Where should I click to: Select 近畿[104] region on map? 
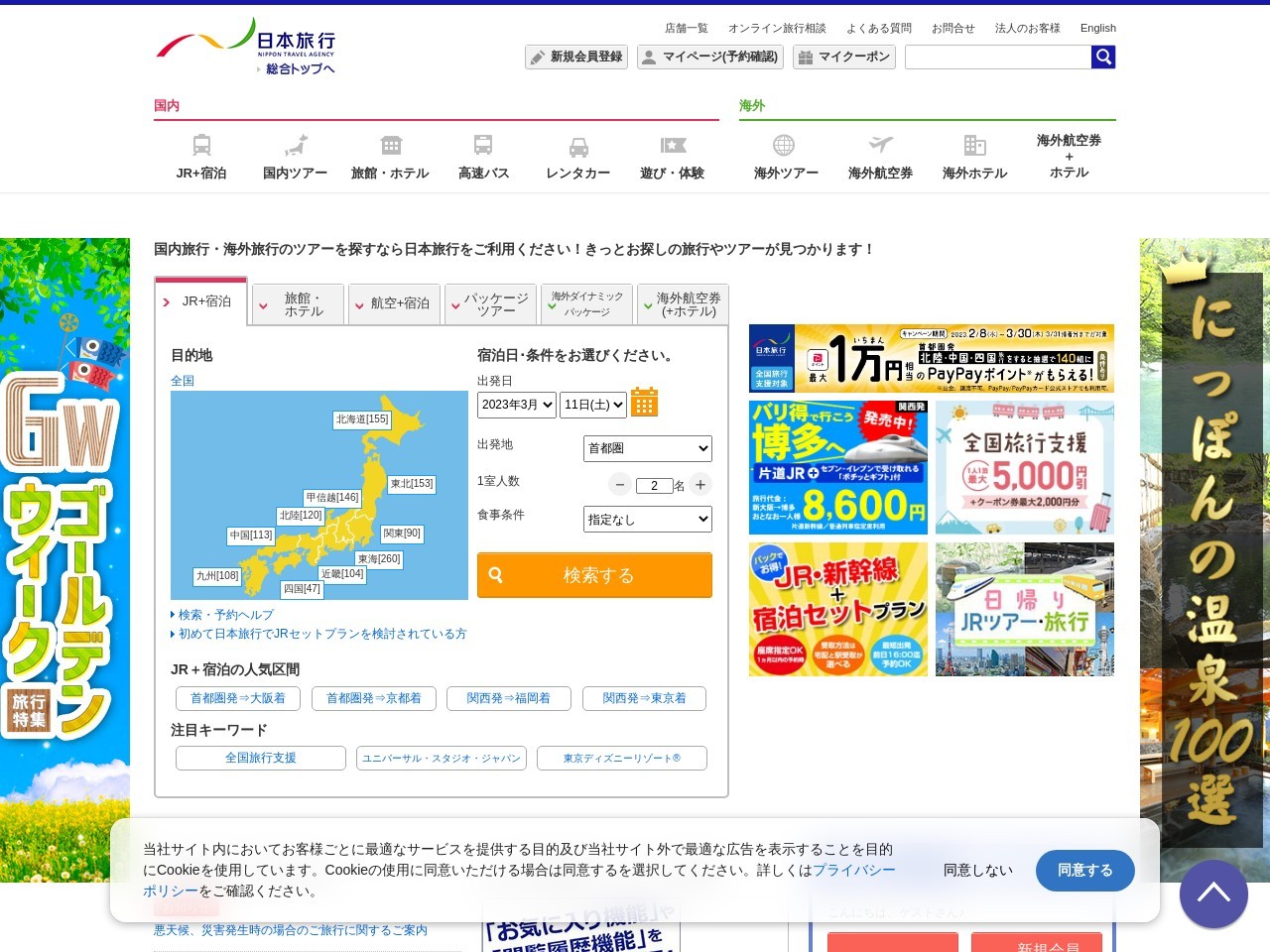coord(342,574)
